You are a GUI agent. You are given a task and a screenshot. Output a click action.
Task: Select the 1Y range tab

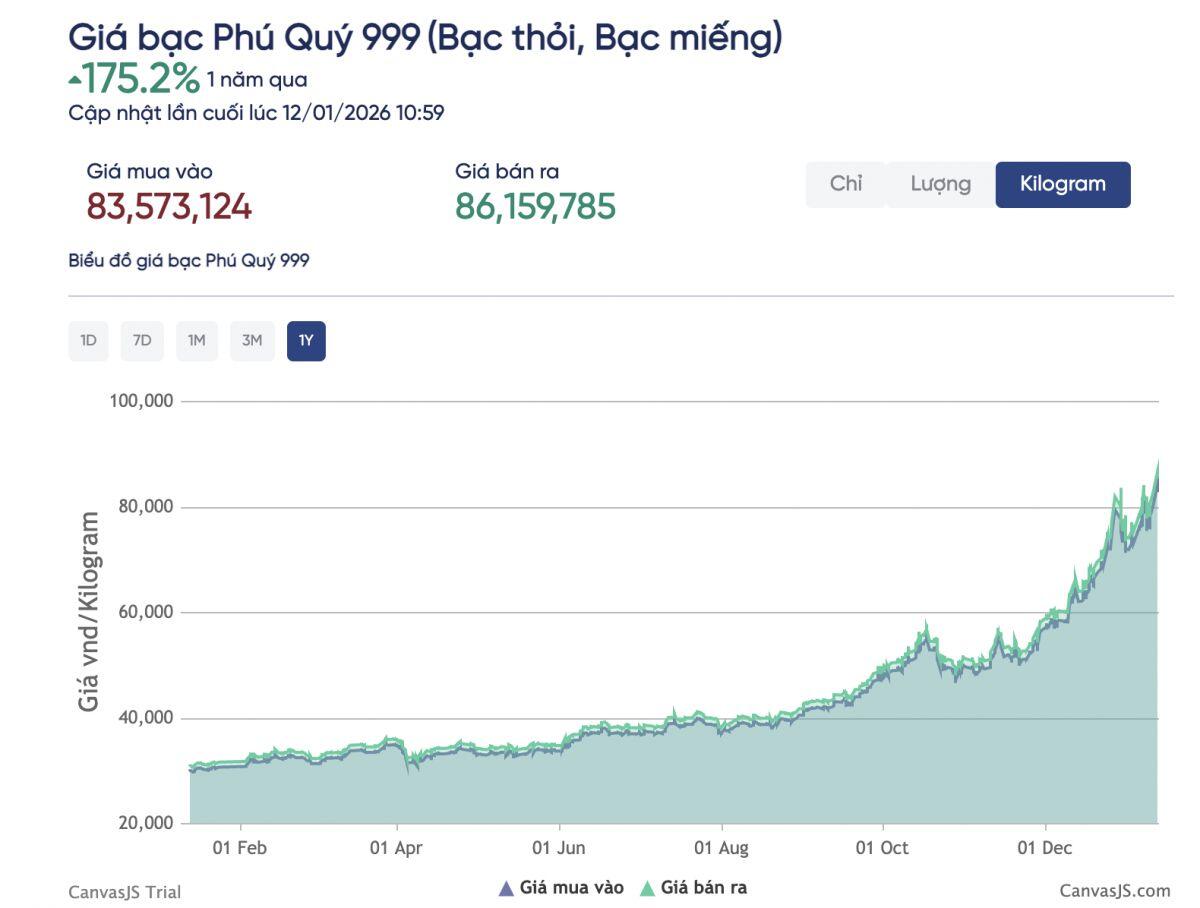[306, 341]
